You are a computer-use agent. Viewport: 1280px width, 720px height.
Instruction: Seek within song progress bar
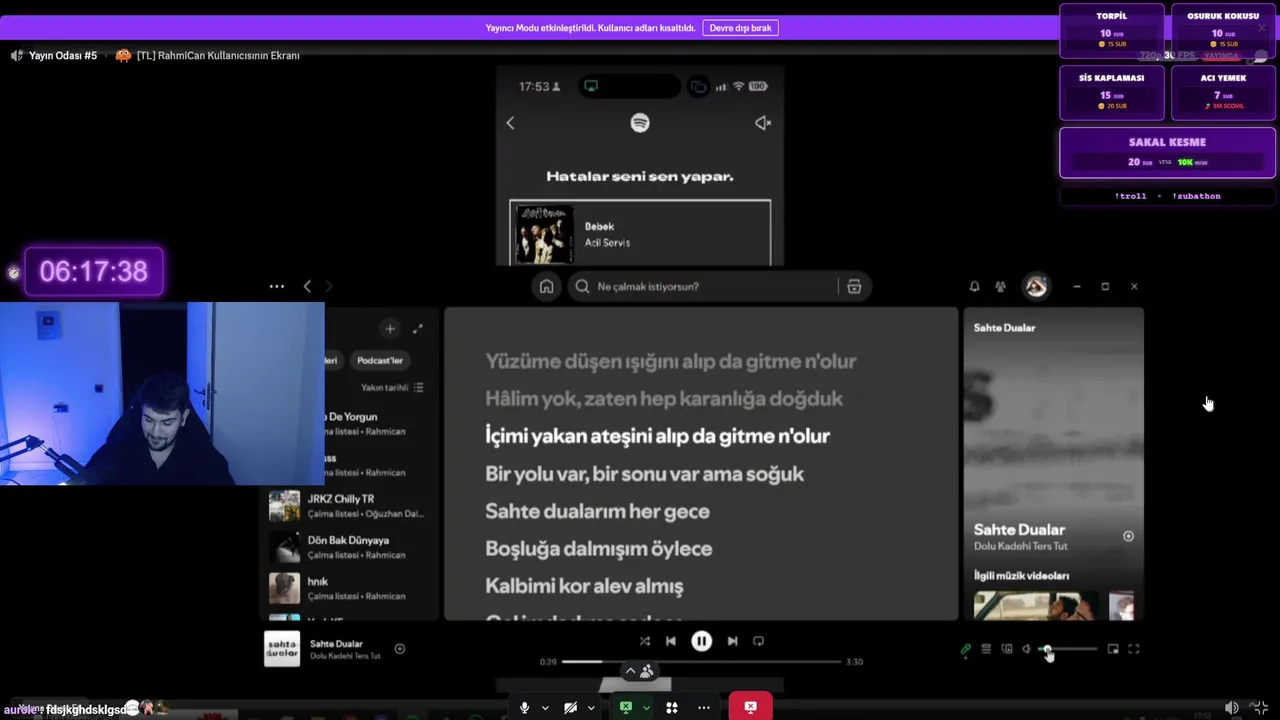pos(701,662)
